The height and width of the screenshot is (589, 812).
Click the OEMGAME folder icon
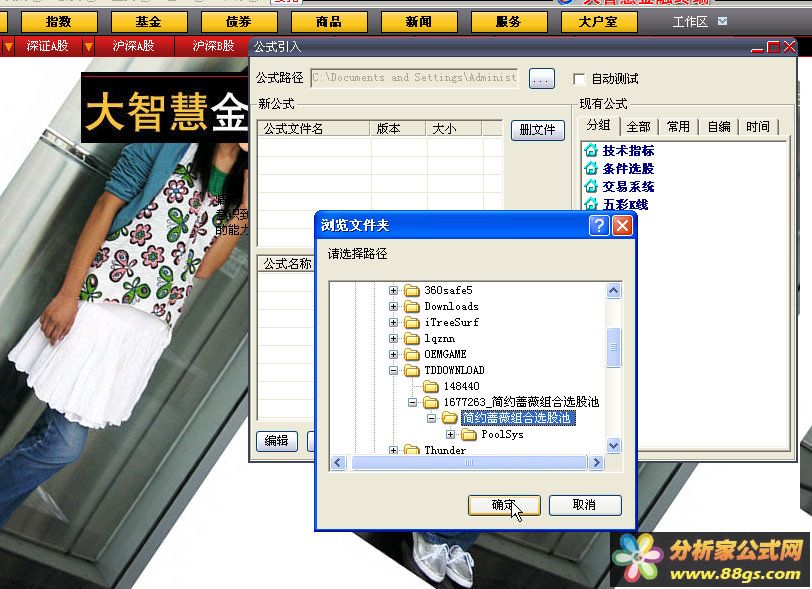[x=412, y=355]
